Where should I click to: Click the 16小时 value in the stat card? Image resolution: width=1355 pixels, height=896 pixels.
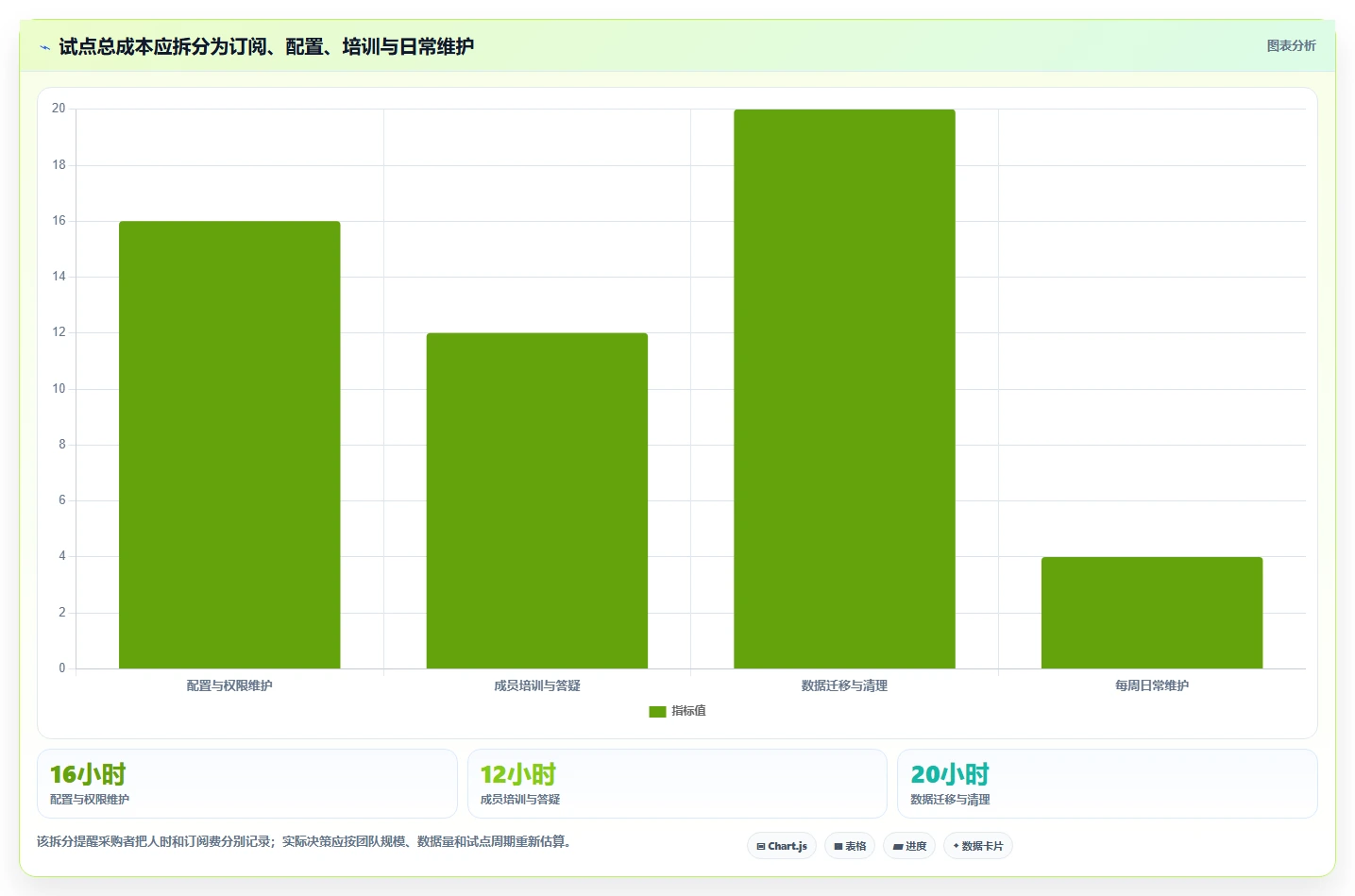[x=88, y=774]
